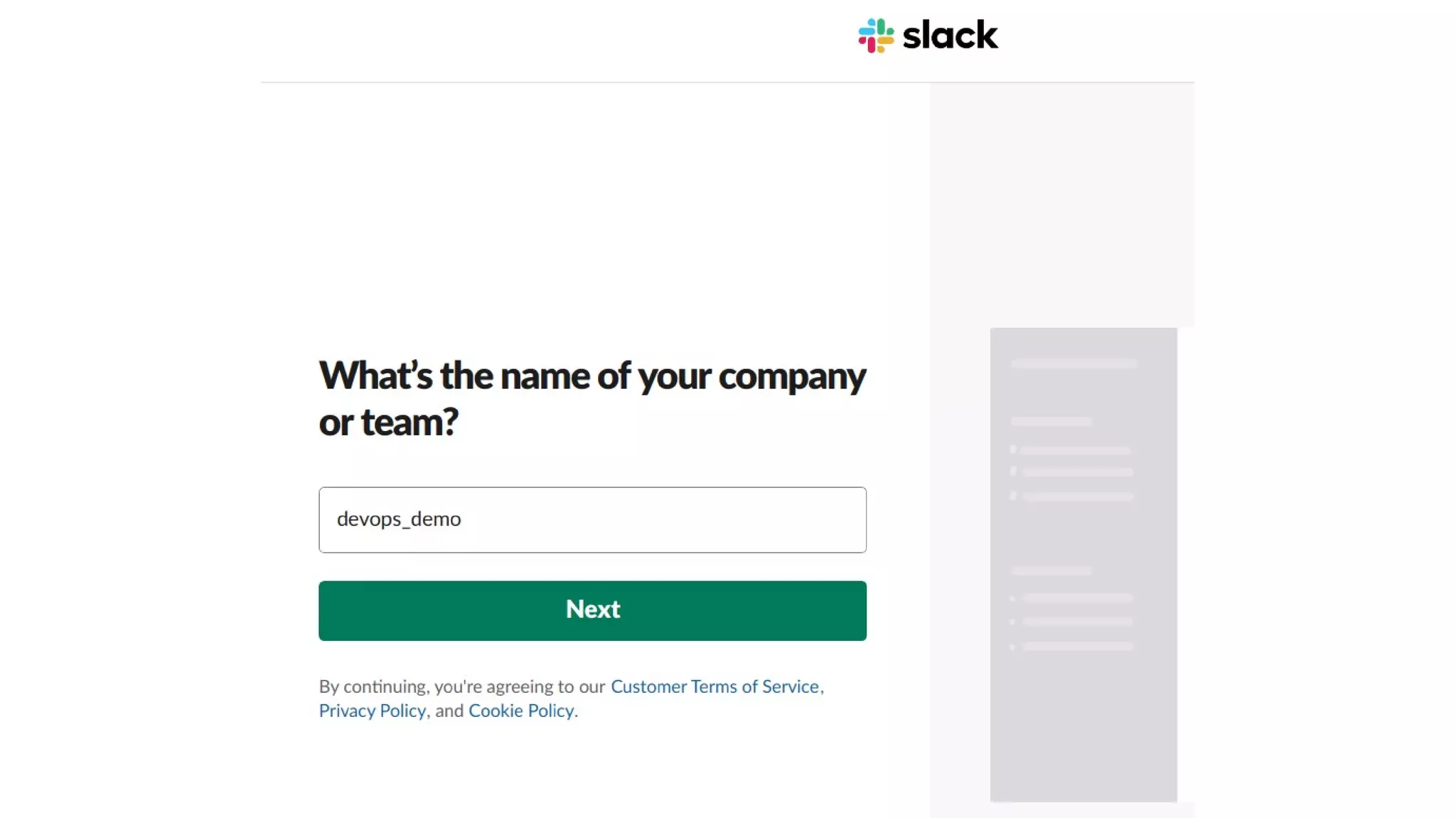The width and height of the screenshot is (1456, 818).
Task: Select third channel placeholder row in preview
Action: (1077, 496)
